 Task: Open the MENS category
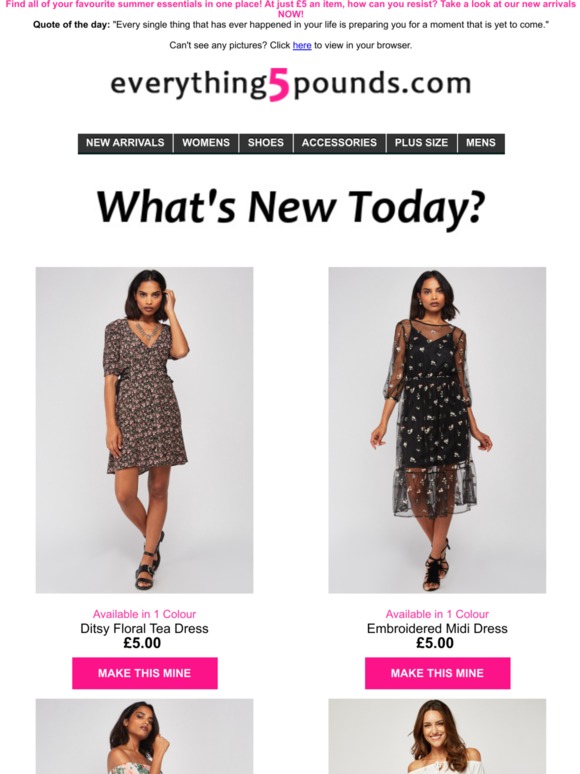tap(481, 143)
